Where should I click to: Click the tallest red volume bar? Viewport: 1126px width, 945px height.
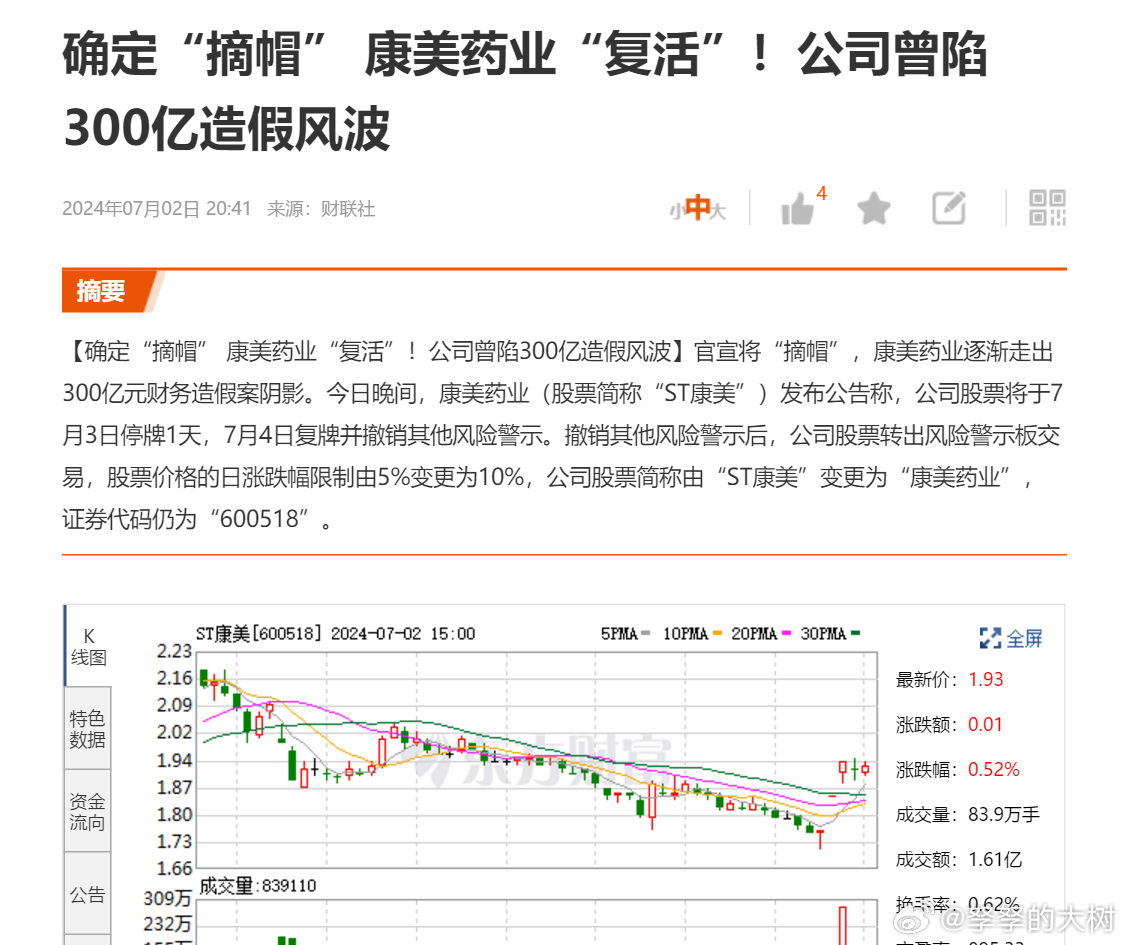pos(842,926)
